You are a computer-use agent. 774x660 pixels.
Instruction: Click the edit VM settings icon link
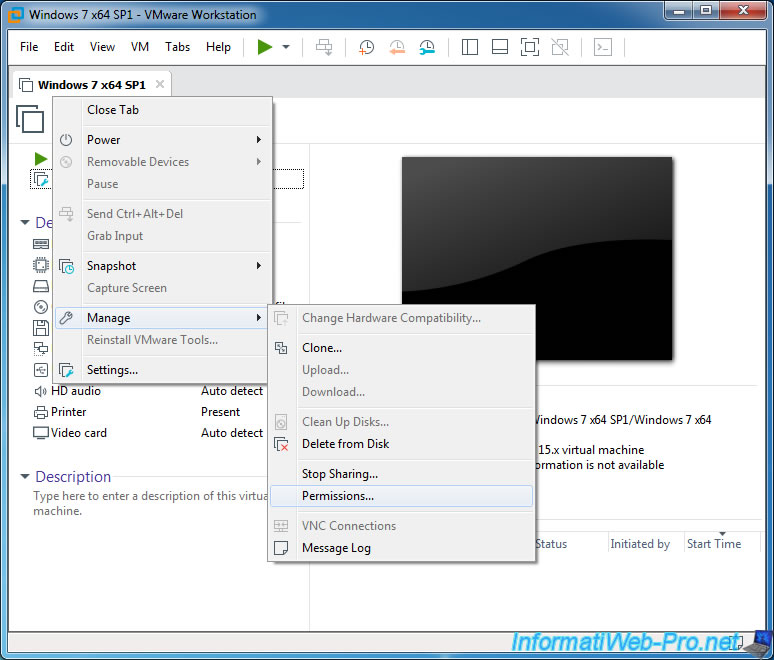point(41,180)
